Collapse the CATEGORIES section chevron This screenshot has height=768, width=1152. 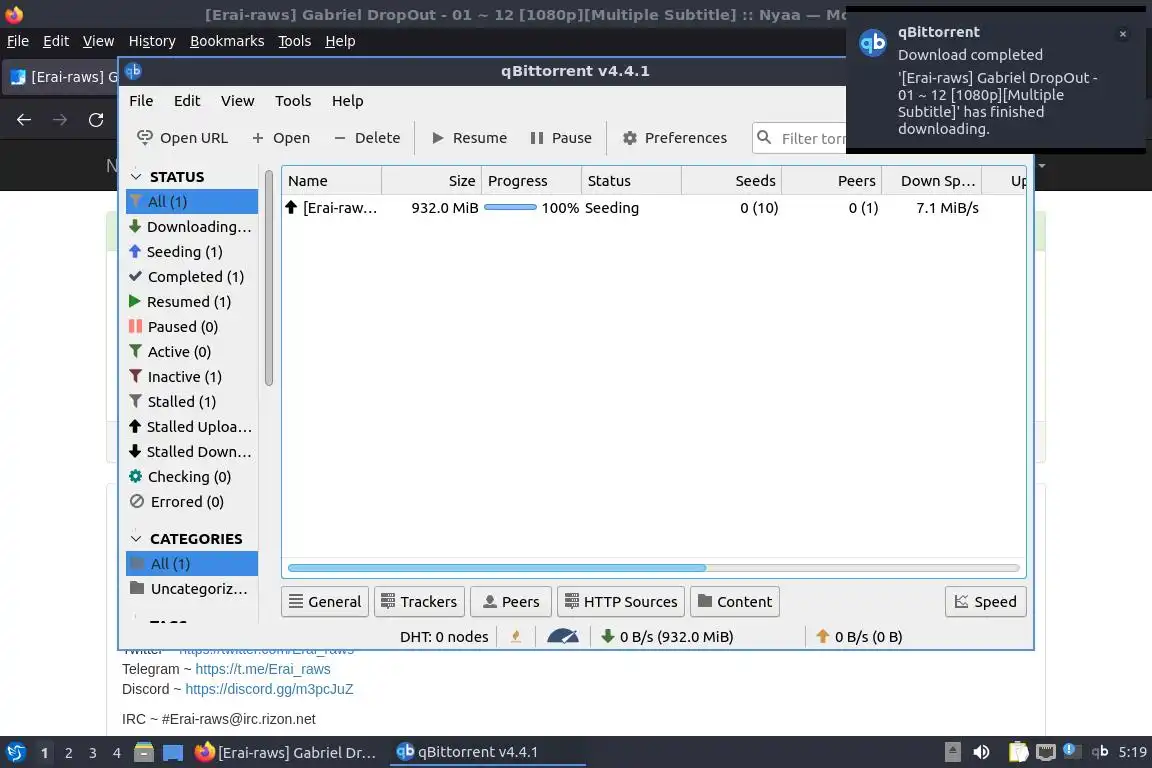(x=136, y=539)
